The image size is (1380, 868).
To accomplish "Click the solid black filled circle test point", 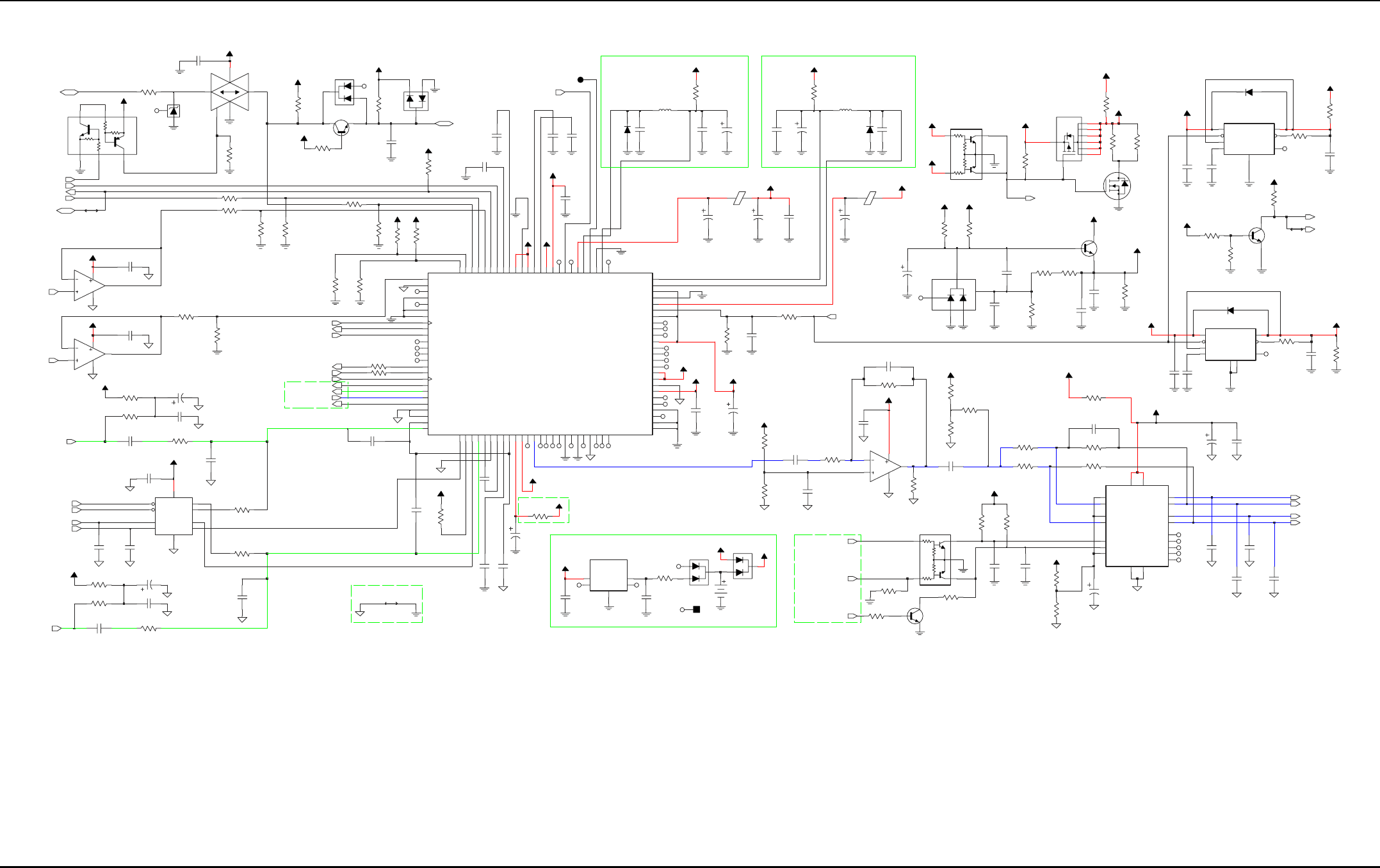I will 580,80.
